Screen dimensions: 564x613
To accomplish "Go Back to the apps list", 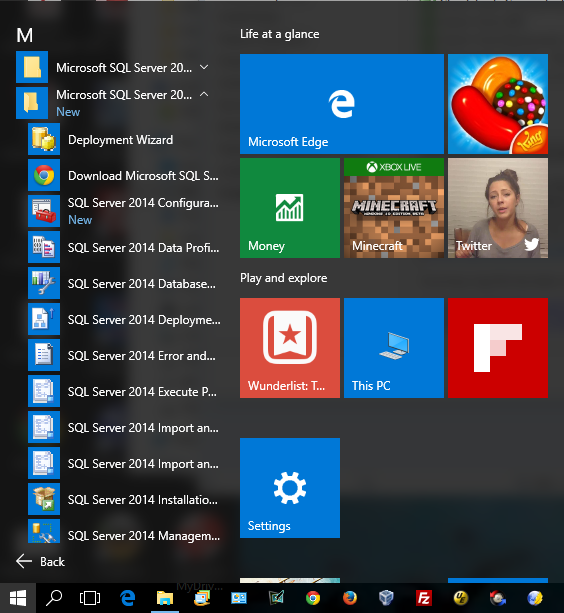I will (40, 561).
